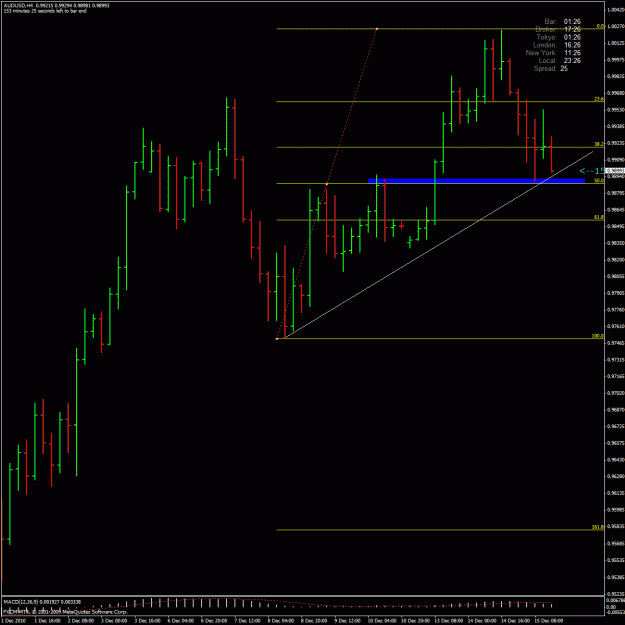Click the cyan '<--15' arrow label
The width and height of the screenshot is (625, 625).
pos(592,171)
